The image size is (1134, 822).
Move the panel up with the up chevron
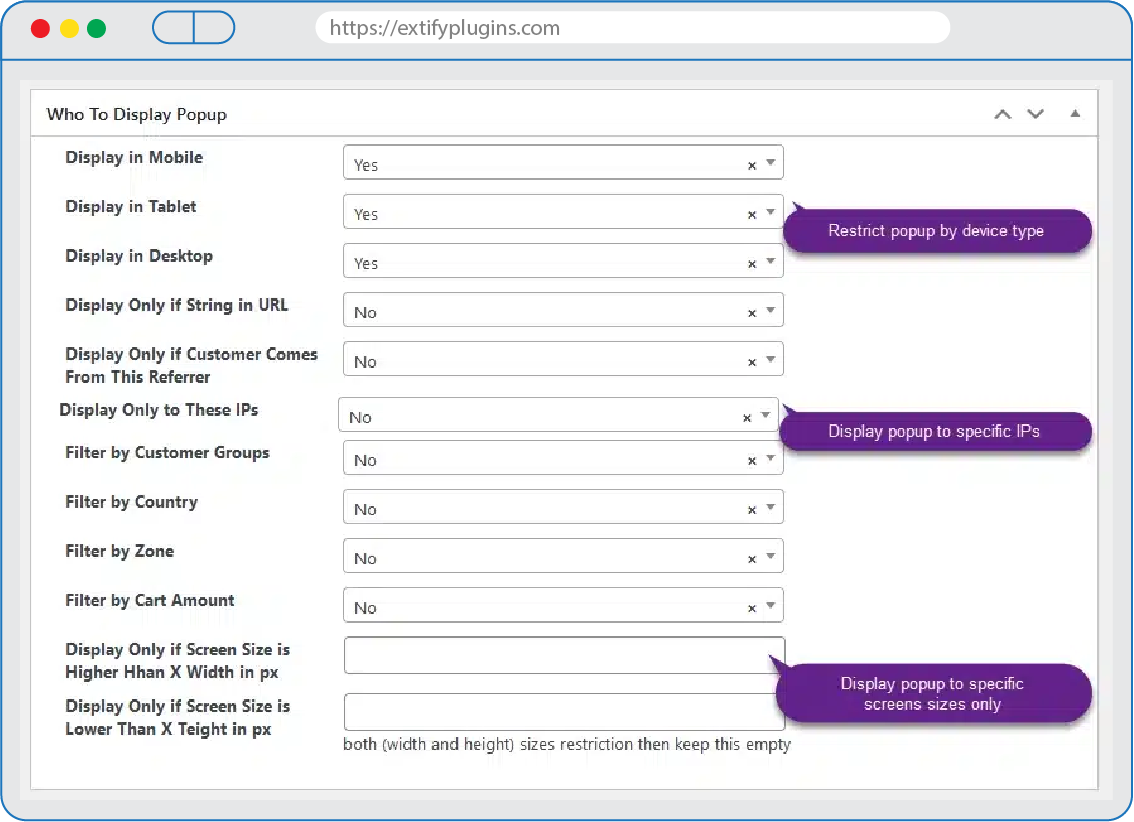click(x=1002, y=114)
